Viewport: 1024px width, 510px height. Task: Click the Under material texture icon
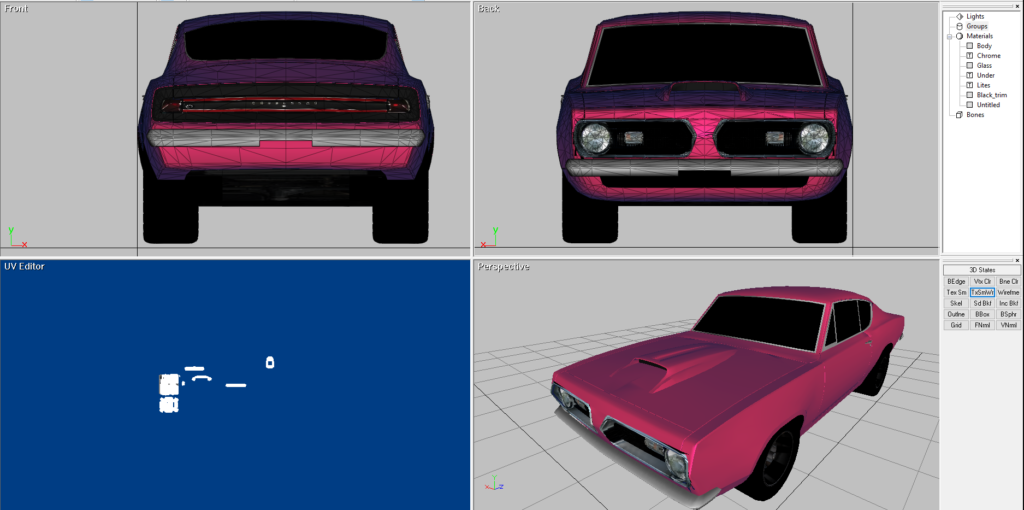[969, 75]
